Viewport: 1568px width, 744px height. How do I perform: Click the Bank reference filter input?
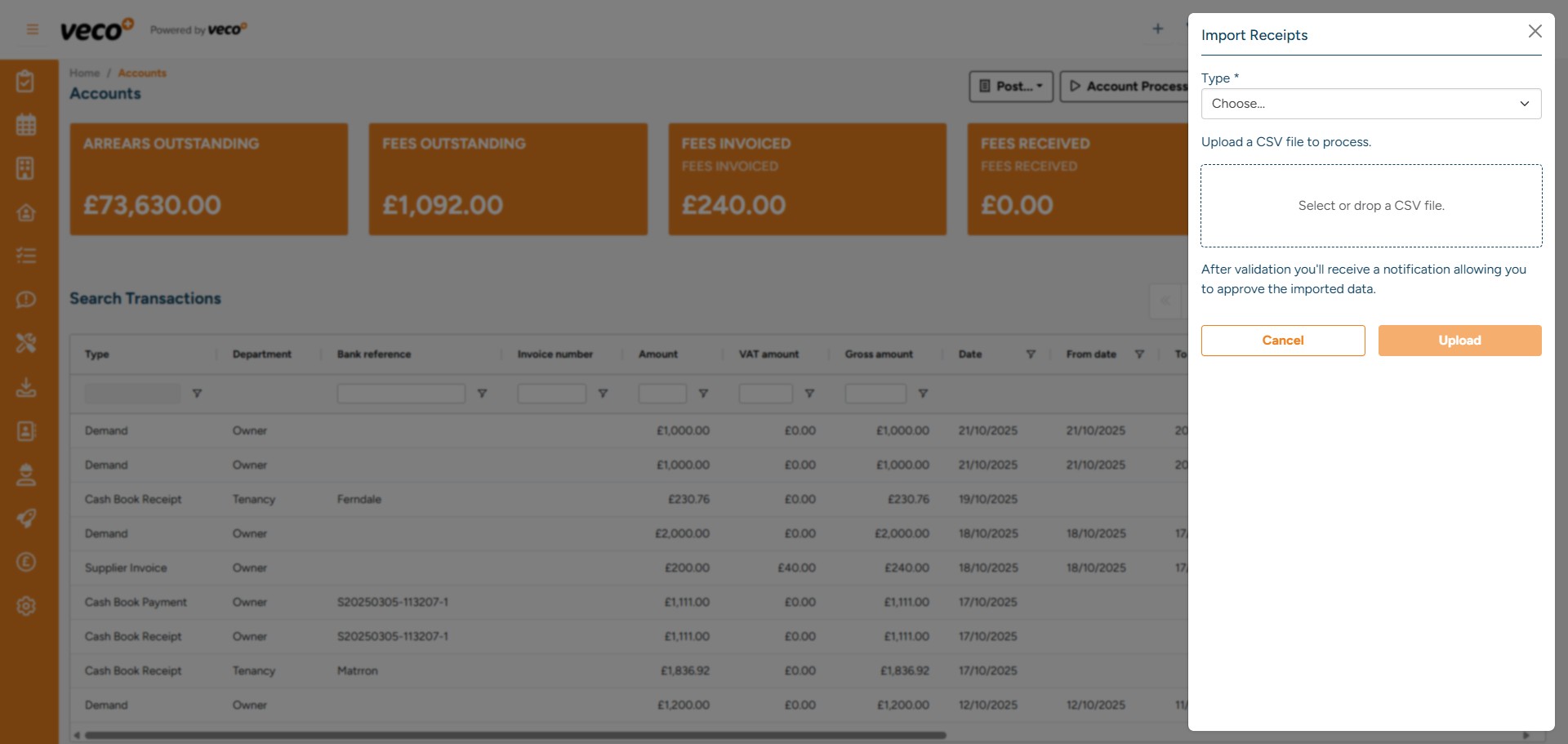(401, 394)
